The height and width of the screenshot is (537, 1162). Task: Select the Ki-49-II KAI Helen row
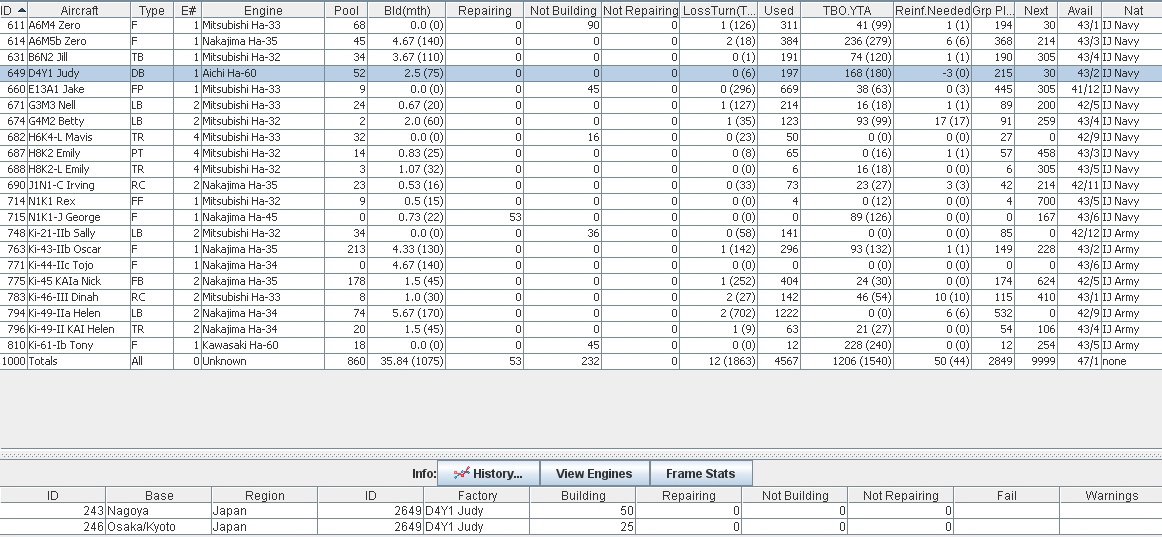click(x=581, y=329)
